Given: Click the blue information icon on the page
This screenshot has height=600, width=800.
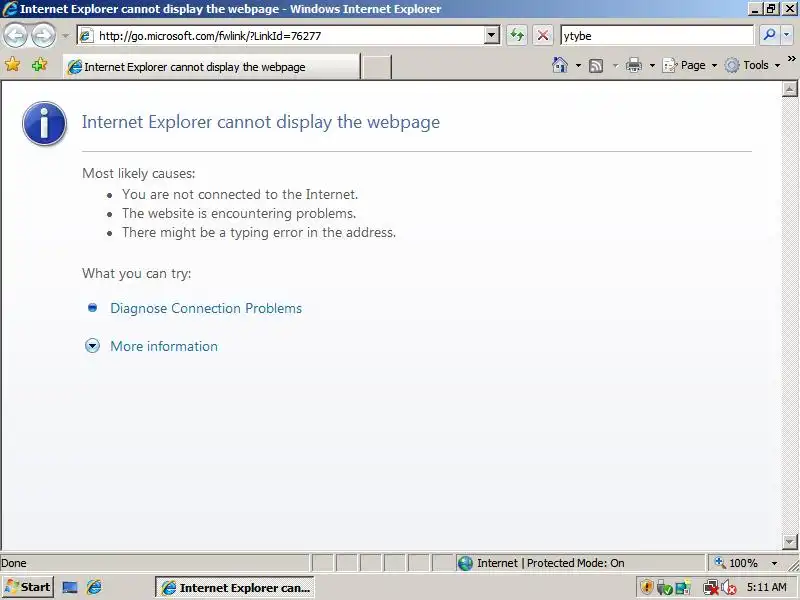Looking at the screenshot, I should [44, 123].
